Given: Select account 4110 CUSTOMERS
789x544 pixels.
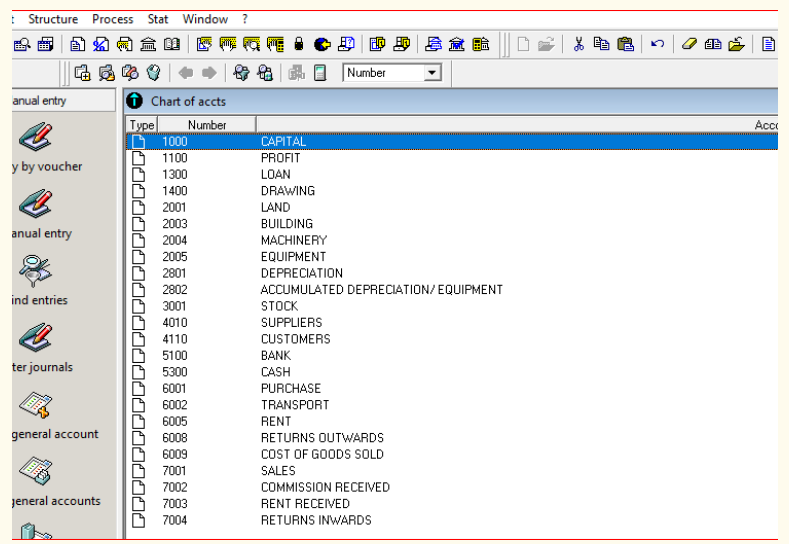Looking at the screenshot, I should click(x=451, y=339).
